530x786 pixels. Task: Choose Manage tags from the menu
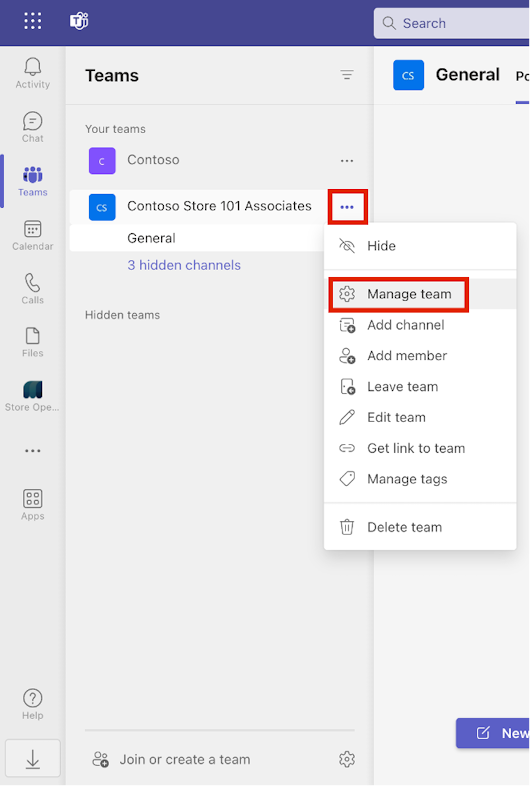(x=420, y=479)
